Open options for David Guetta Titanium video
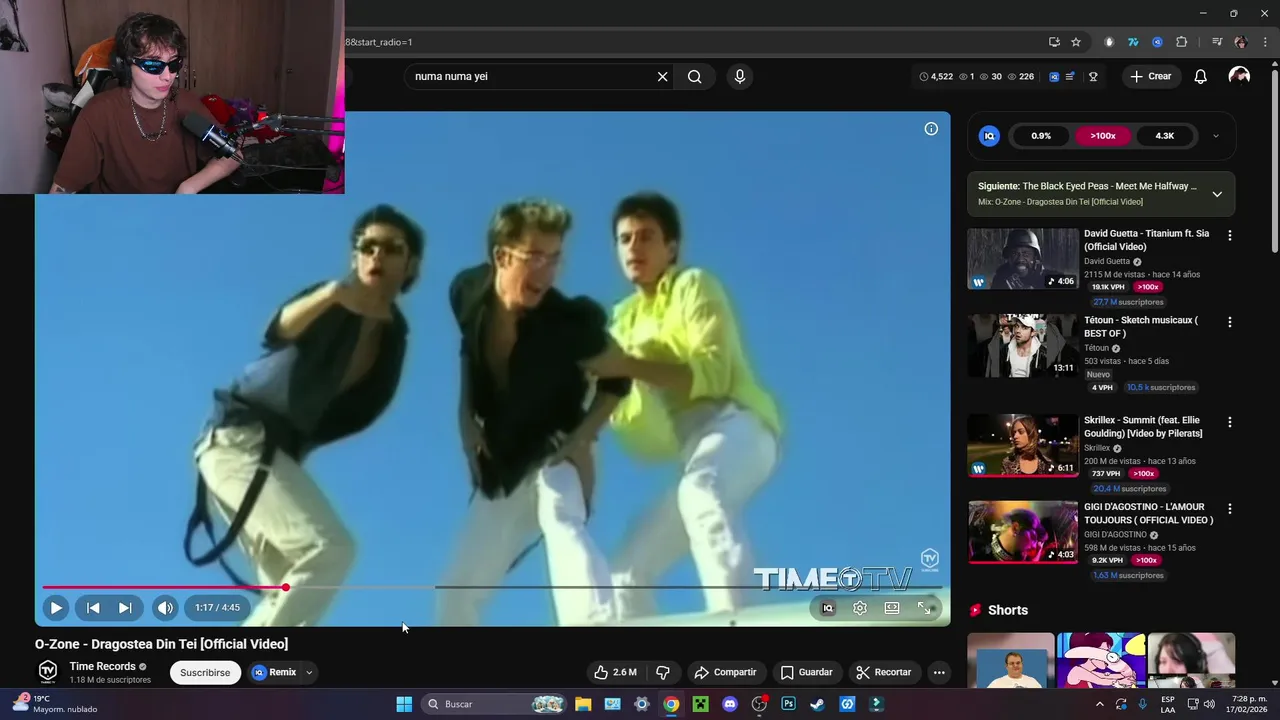1280x720 pixels. 1230,235
